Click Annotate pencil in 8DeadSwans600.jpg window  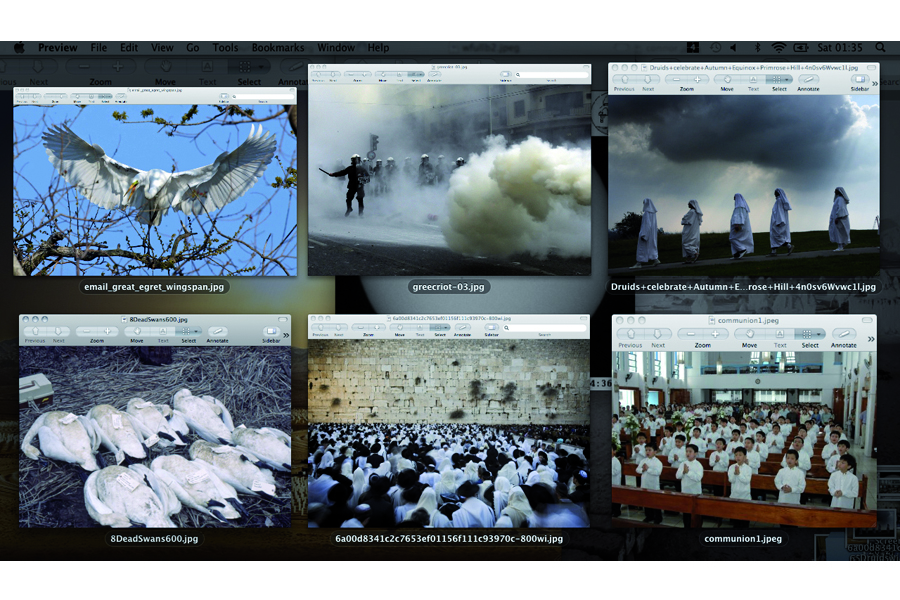217,331
